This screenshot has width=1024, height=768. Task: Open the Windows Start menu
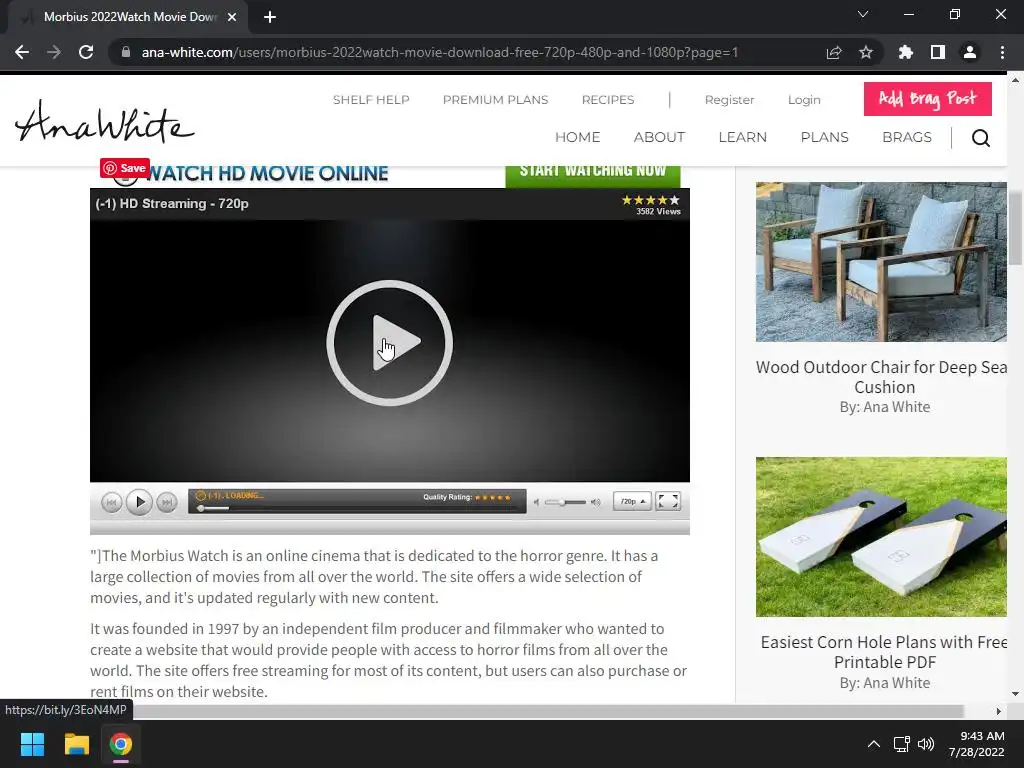32,744
